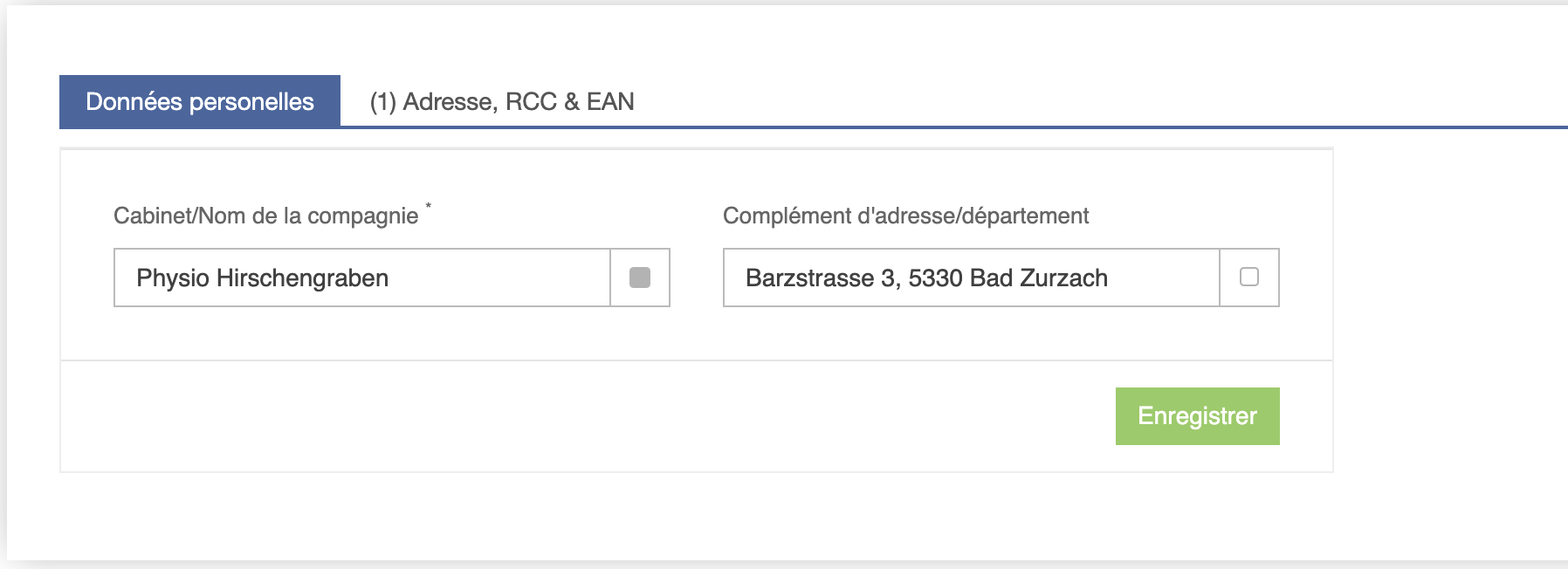Place cursor in Barzstrasse 3, 5330 Bad Zurzach
Image resolution: width=1568 pixels, height=569 pixels.
(x=926, y=278)
